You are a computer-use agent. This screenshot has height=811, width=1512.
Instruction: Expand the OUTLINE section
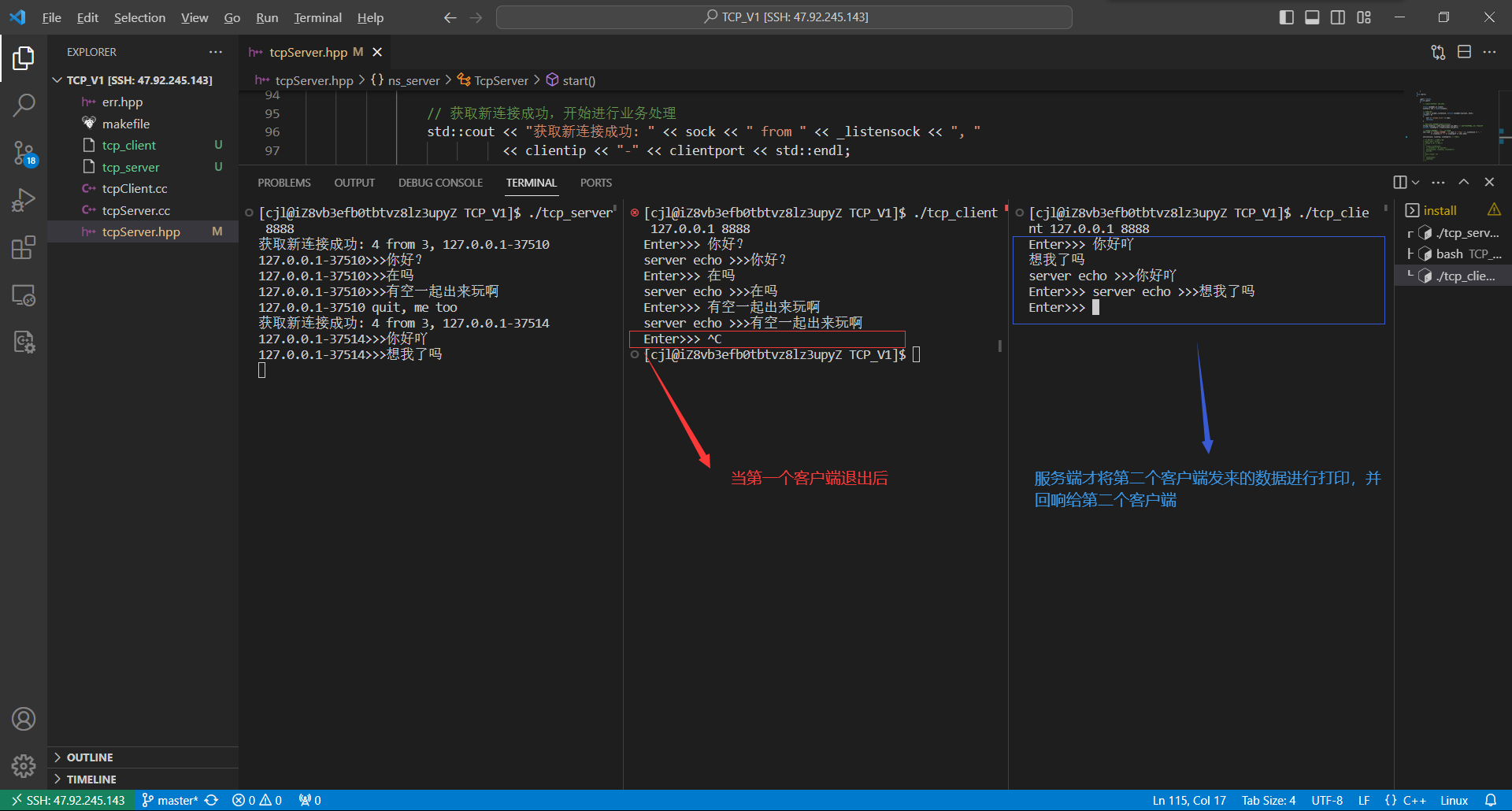(x=143, y=757)
